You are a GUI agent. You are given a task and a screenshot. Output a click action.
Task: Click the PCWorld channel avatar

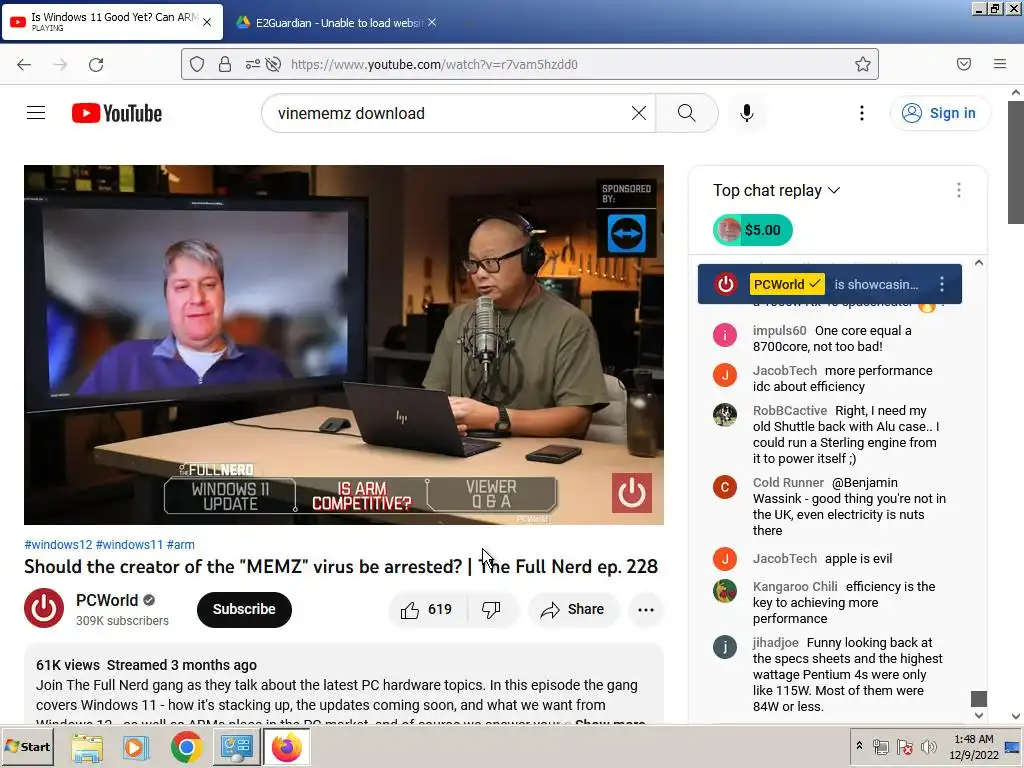tap(44, 608)
